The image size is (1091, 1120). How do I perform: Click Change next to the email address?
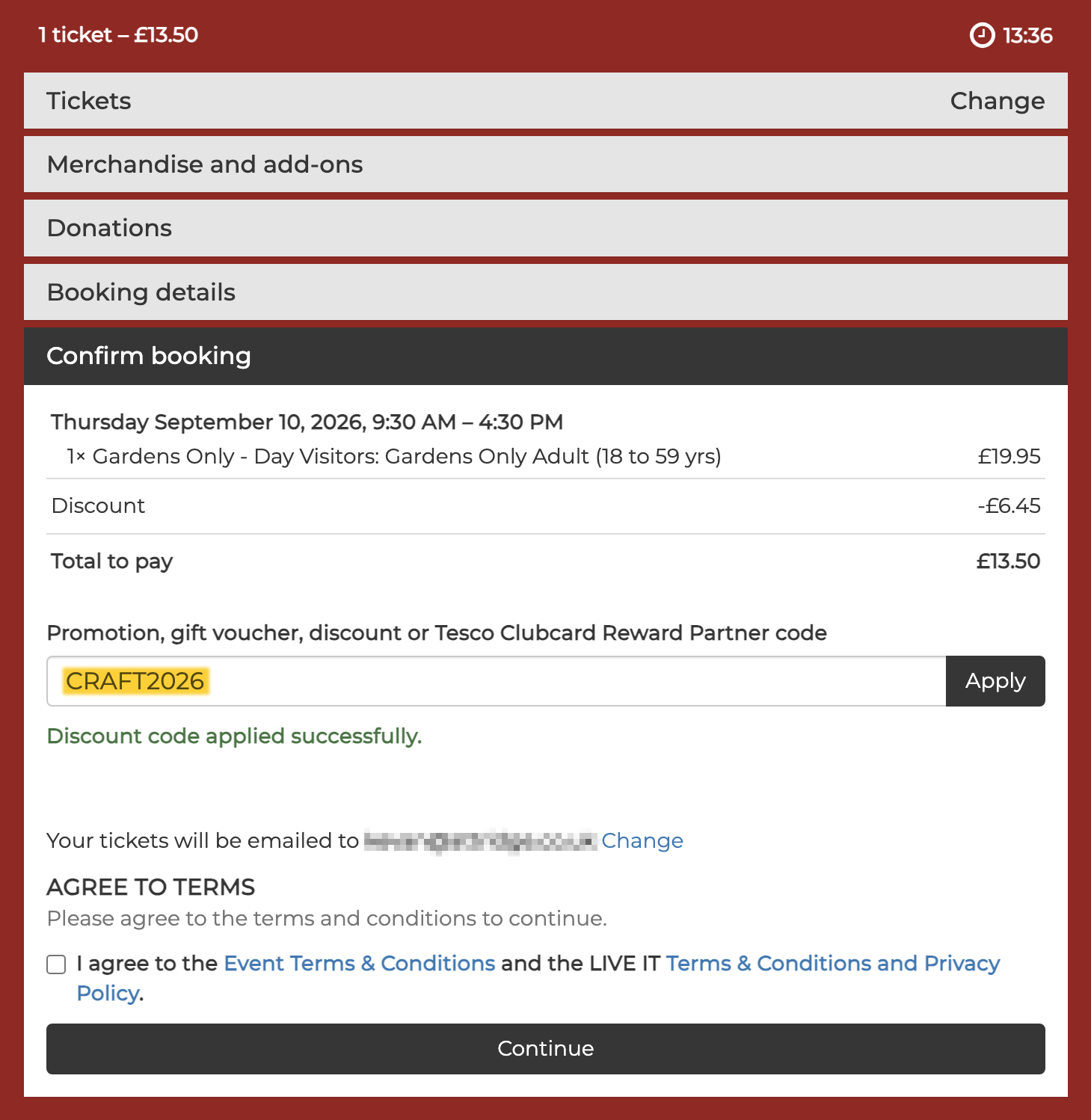pos(642,840)
